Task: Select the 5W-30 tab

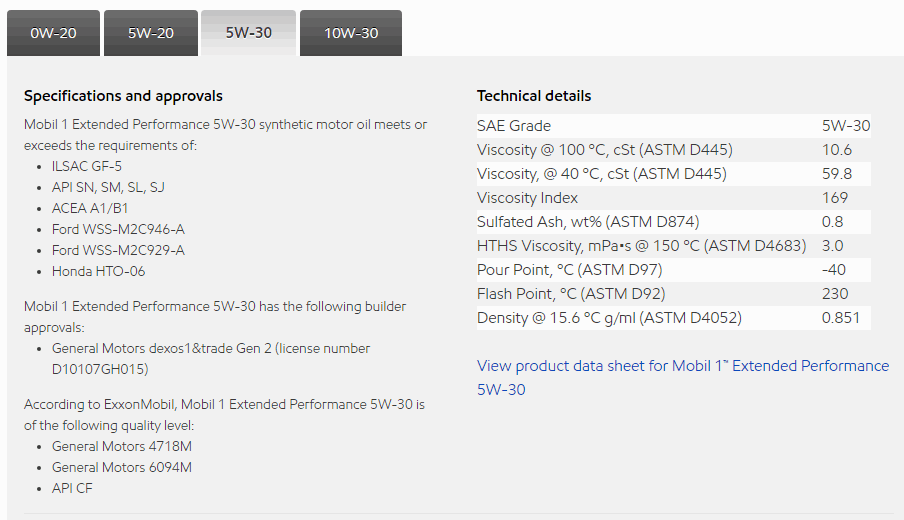Action: tap(248, 33)
